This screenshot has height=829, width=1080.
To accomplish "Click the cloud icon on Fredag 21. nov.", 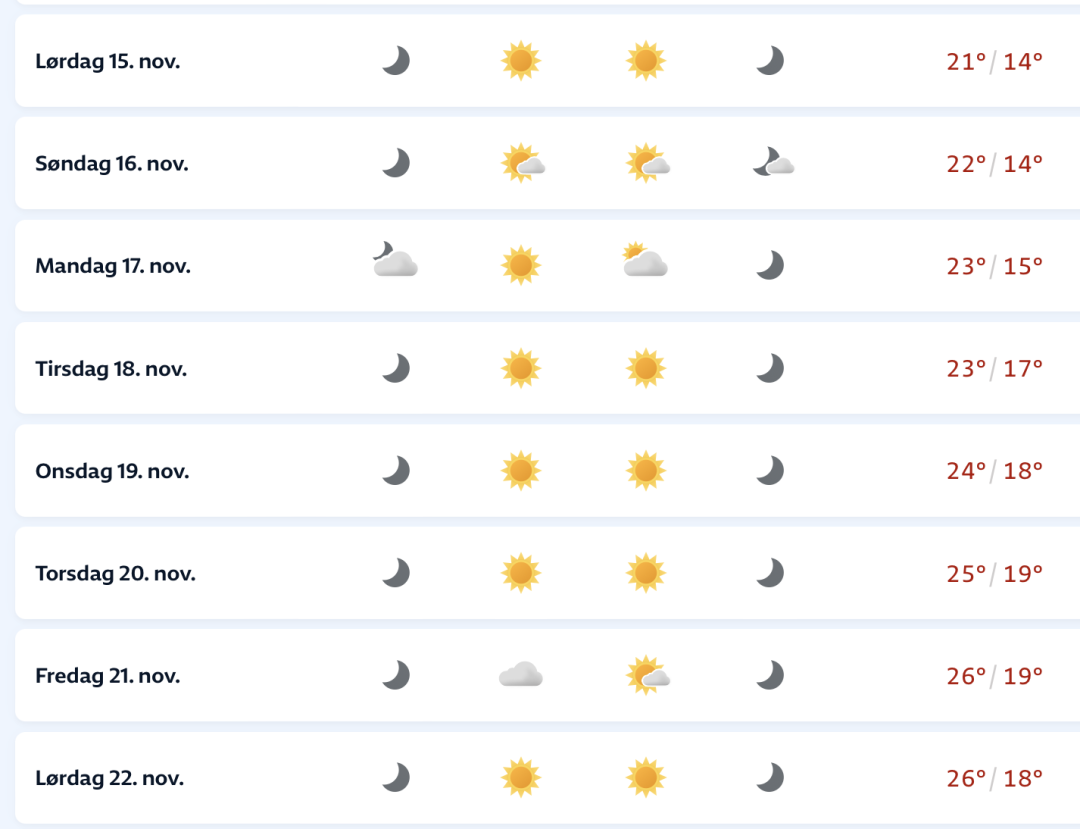I will tap(520, 676).
